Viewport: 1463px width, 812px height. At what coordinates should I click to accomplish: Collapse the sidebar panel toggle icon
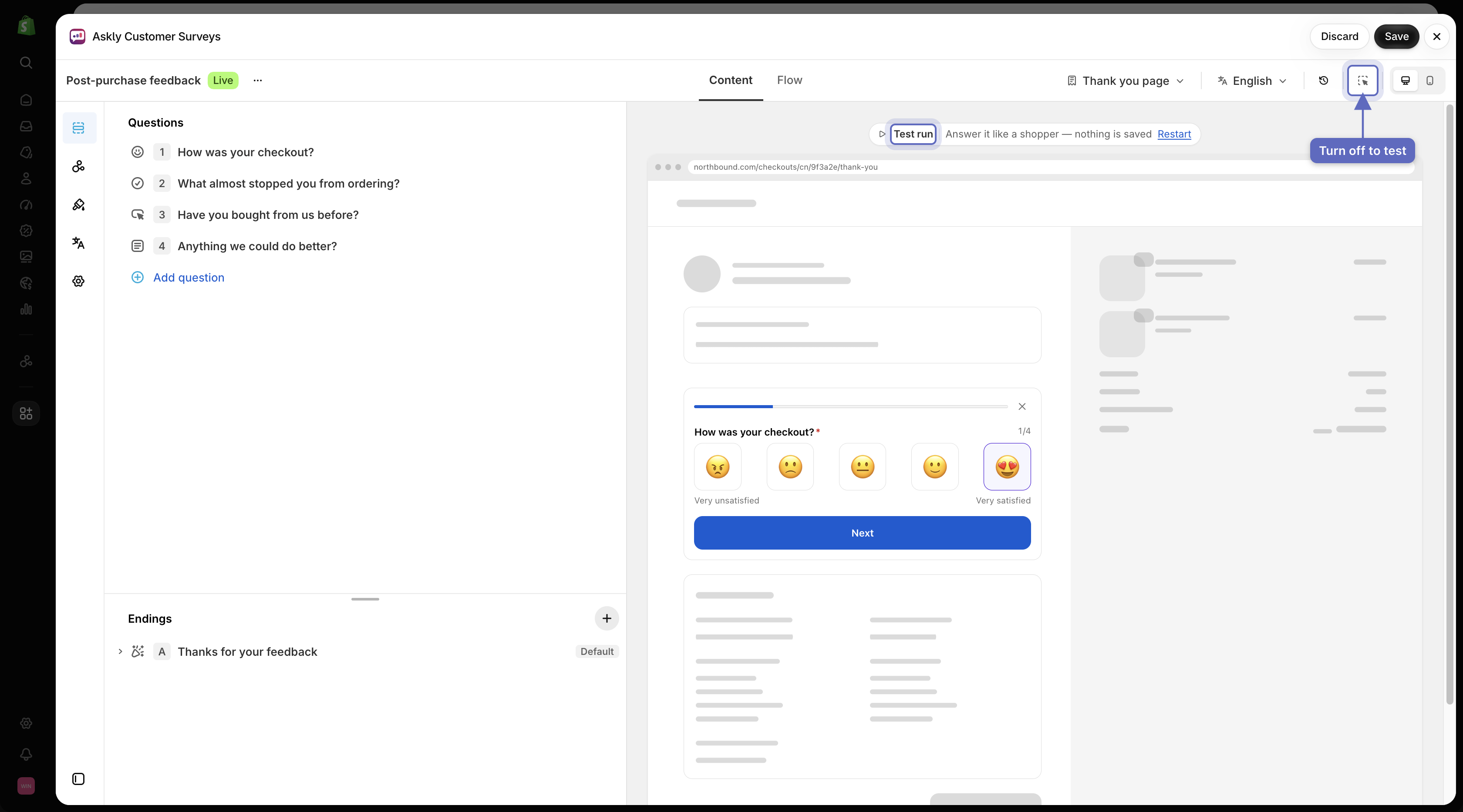click(79, 779)
